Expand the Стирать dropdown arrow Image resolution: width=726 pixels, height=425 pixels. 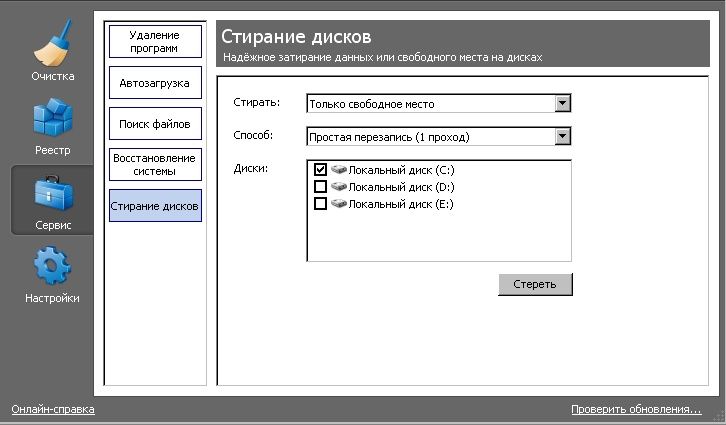click(x=562, y=103)
